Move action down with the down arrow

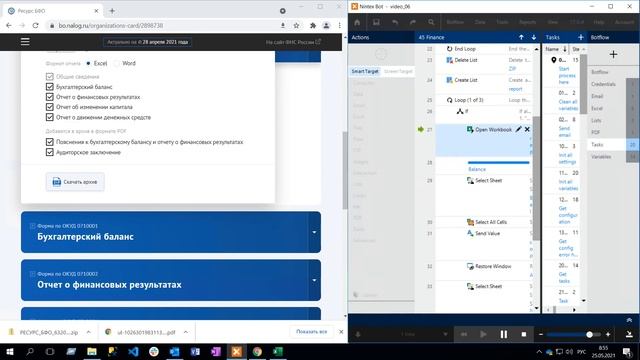click(533, 37)
